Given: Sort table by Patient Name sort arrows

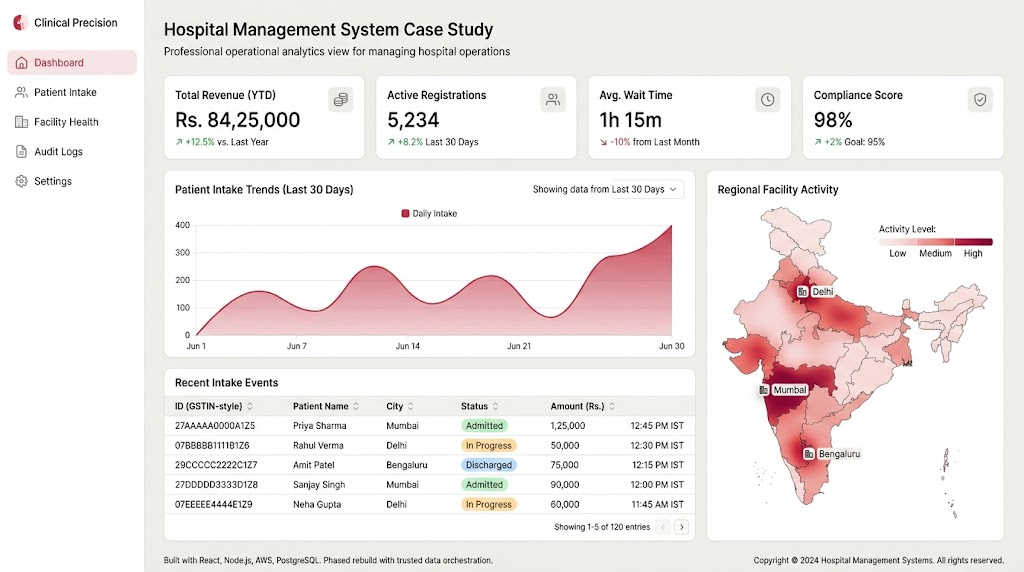Looking at the screenshot, I should (x=356, y=406).
